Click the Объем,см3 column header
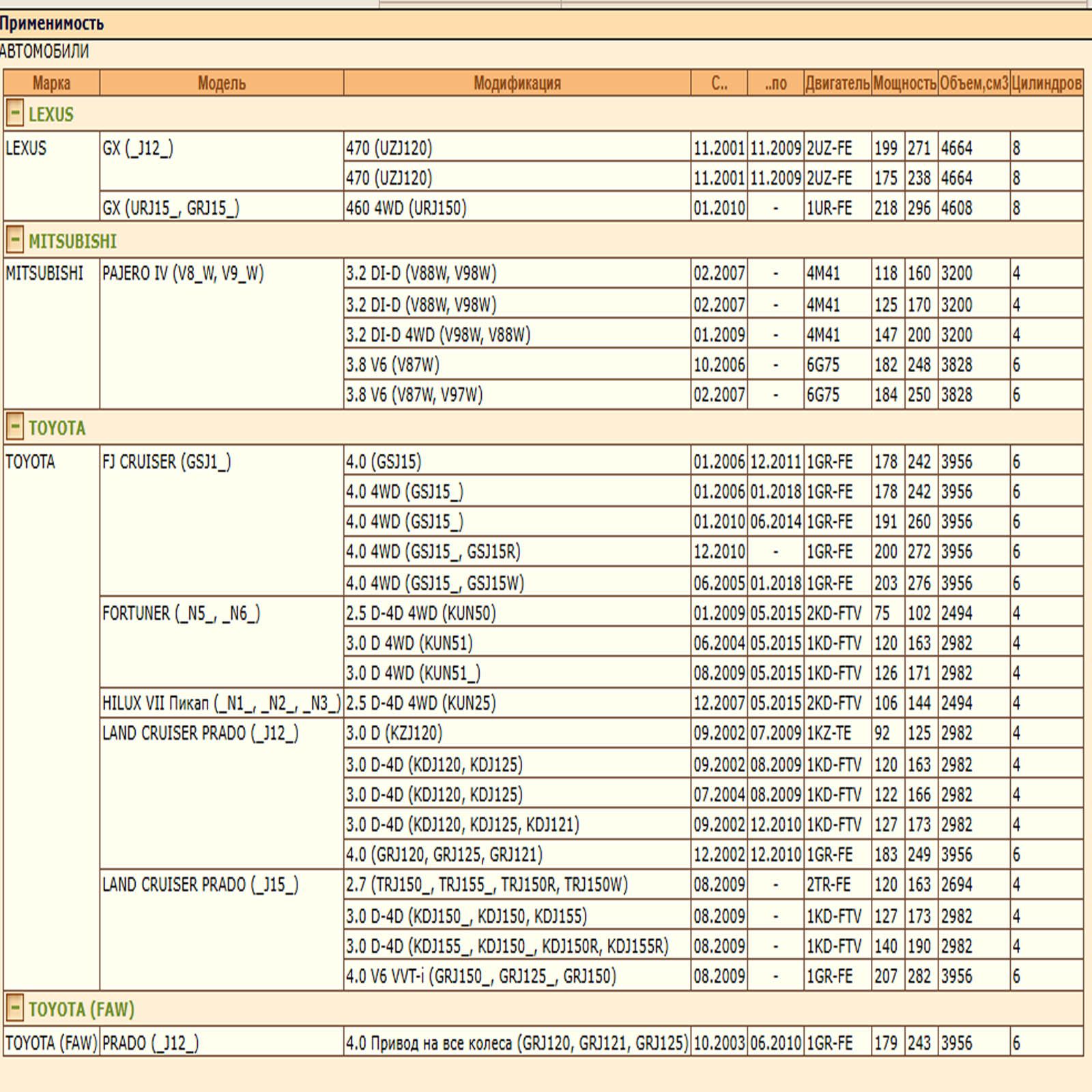The image size is (1092, 1092). [974, 83]
